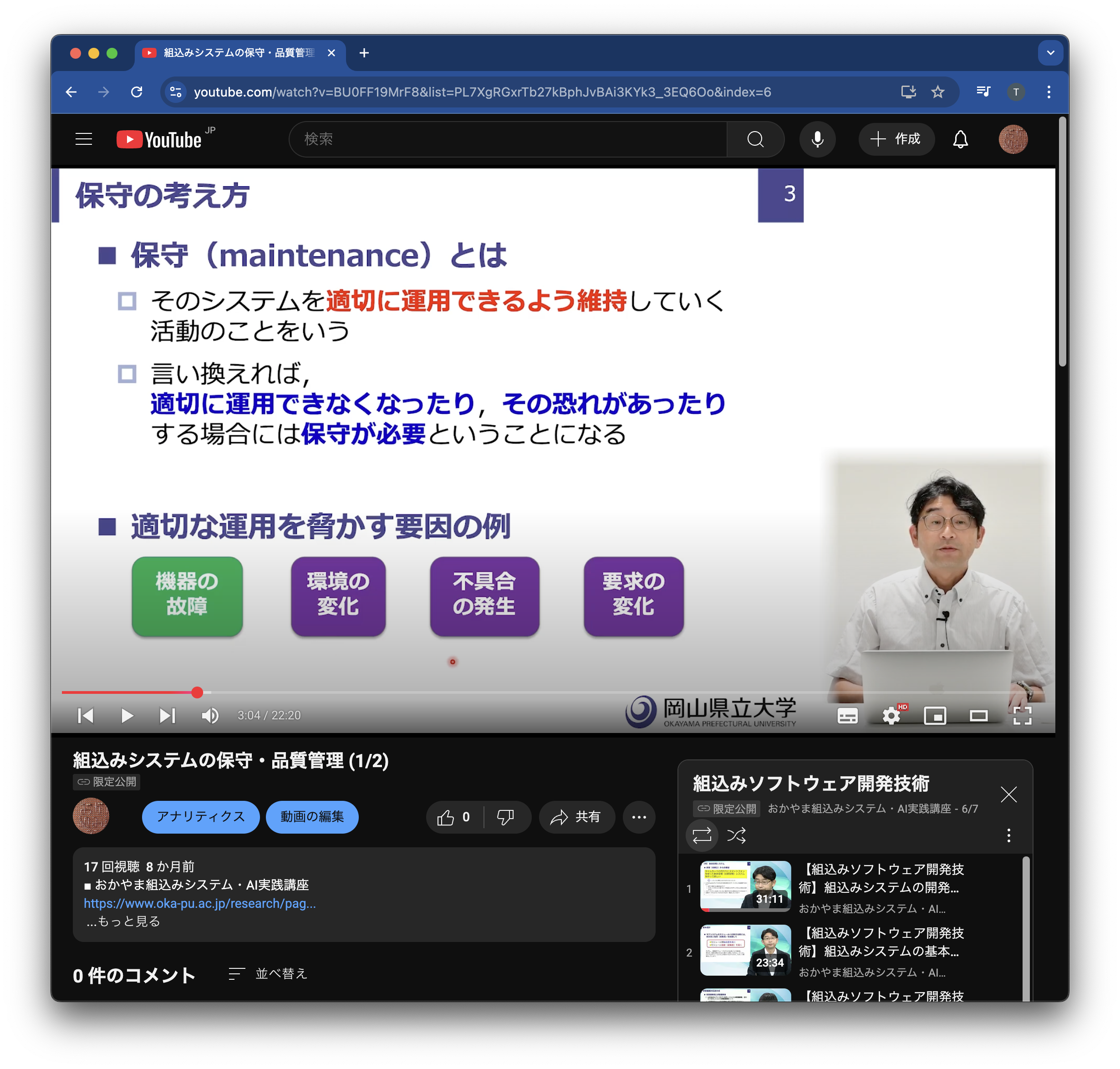Skip to next video in player
This screenshot has width=1120, height=1069.
168,715
